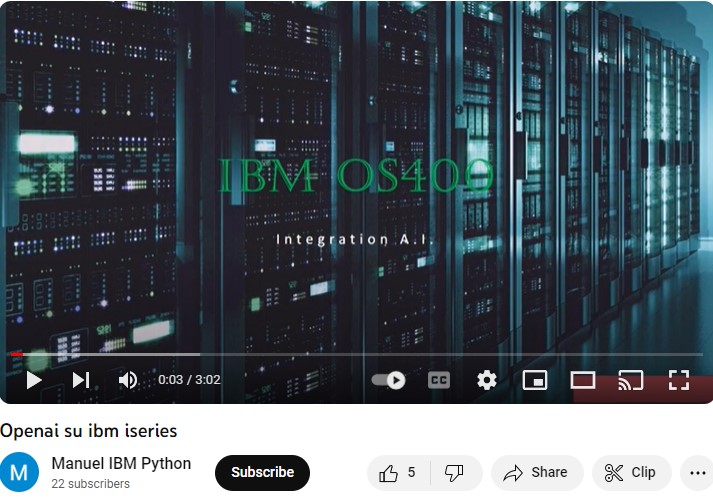This screenshot has width=713, height=500.
Task: Play the video
Action: click(34, 380)
